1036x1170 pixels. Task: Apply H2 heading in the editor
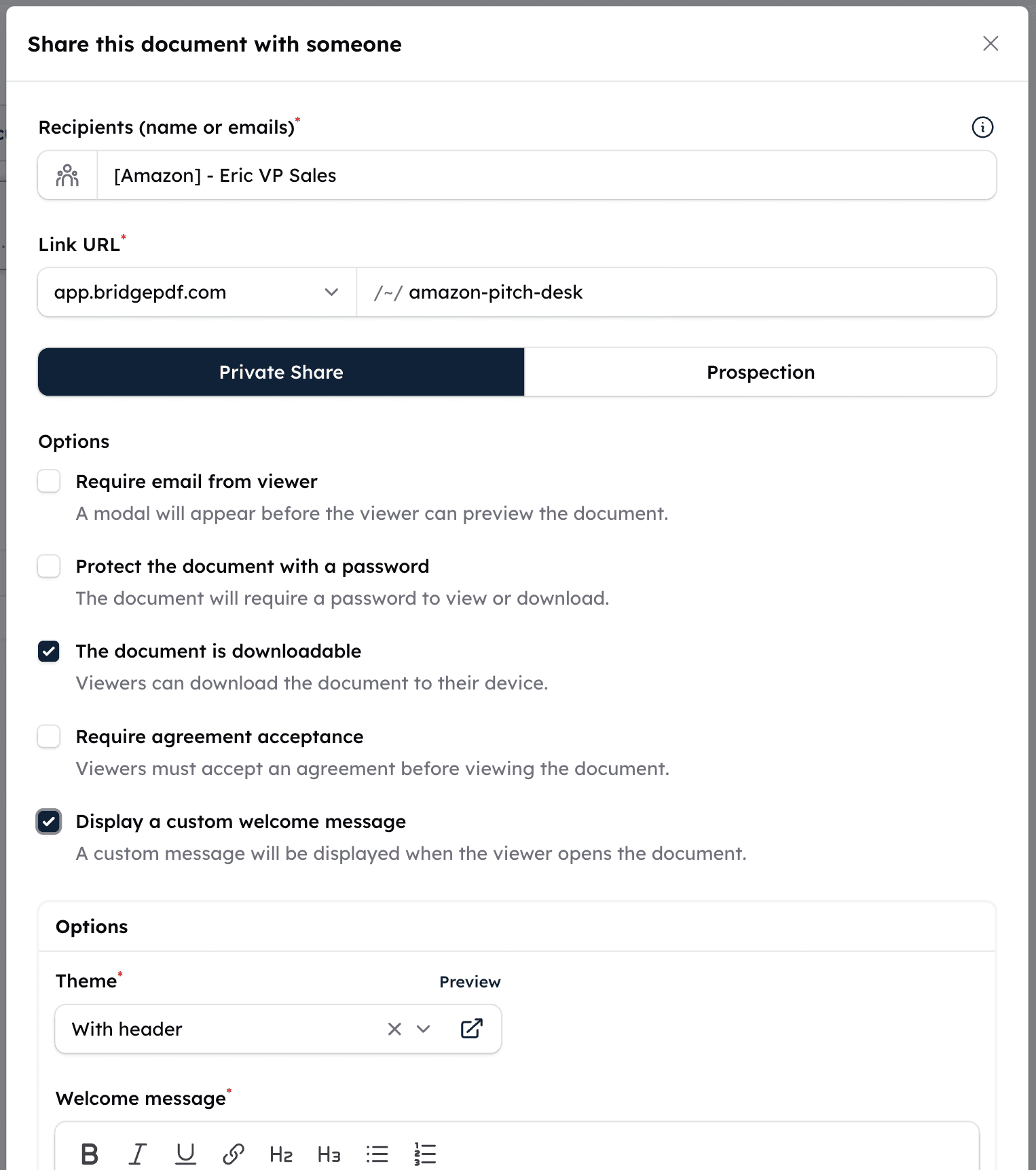[281, 1153]
